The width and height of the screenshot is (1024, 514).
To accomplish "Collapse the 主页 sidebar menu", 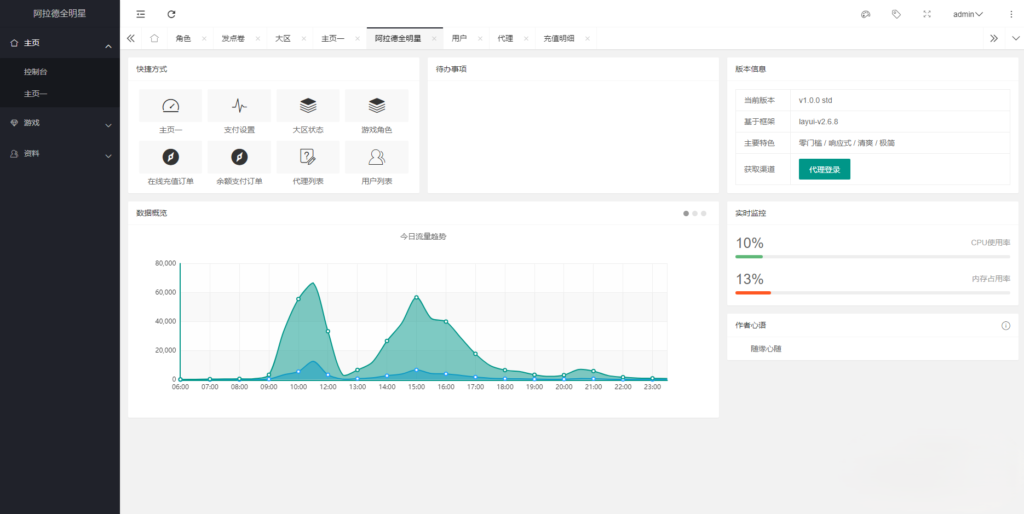I will 59,44.
